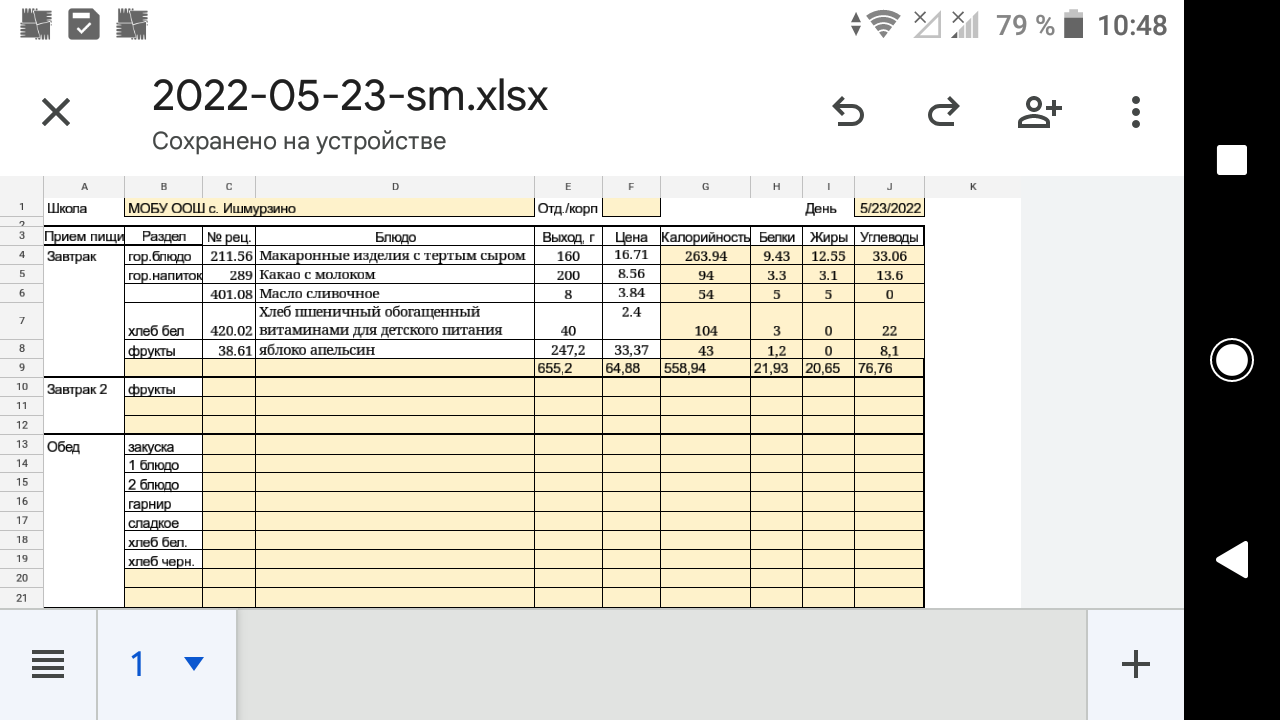Tap the undo arrow icon

click(848, 113)
